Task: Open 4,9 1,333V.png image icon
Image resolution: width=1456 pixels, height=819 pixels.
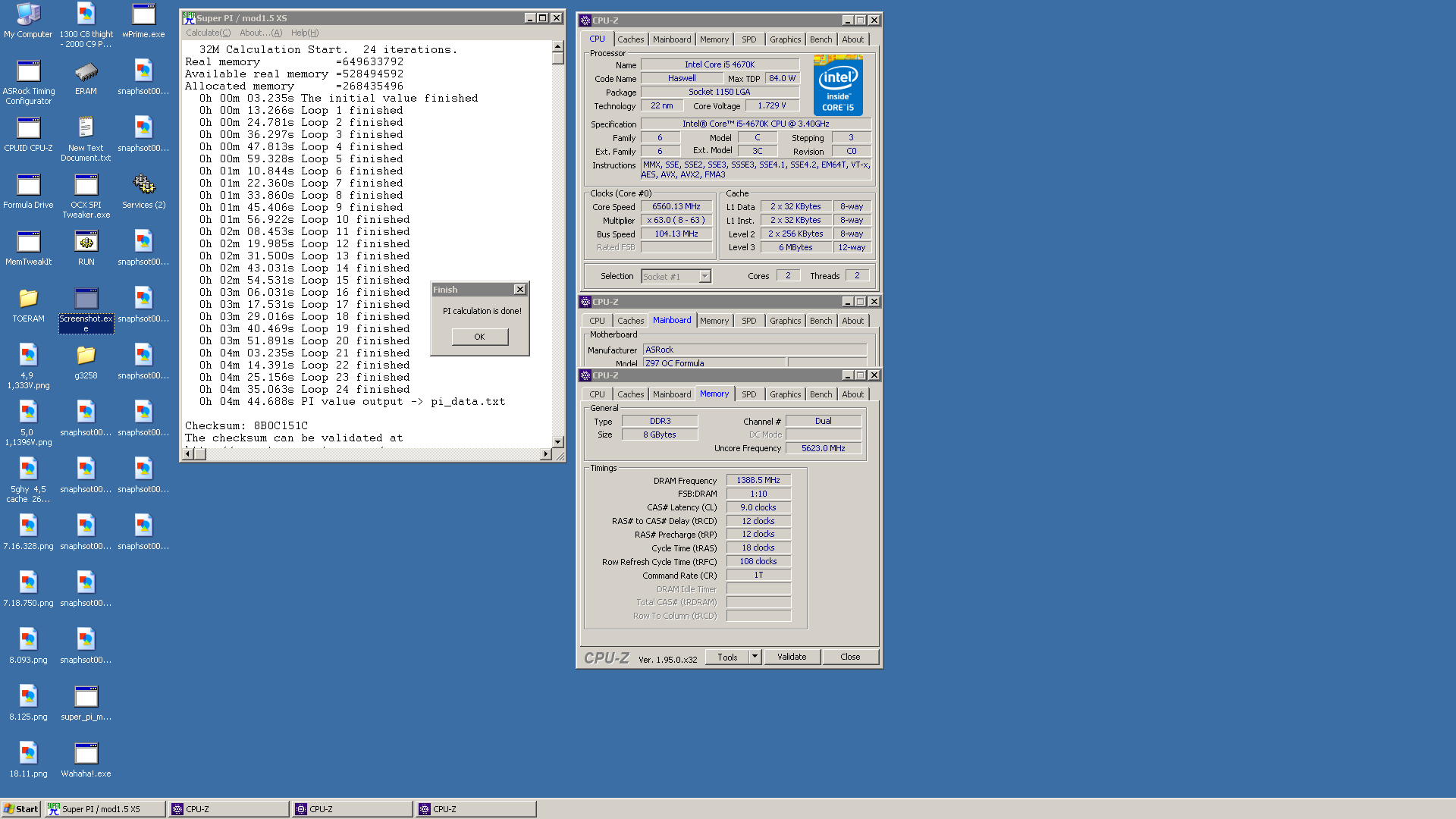Action: [x=28, y=366]
